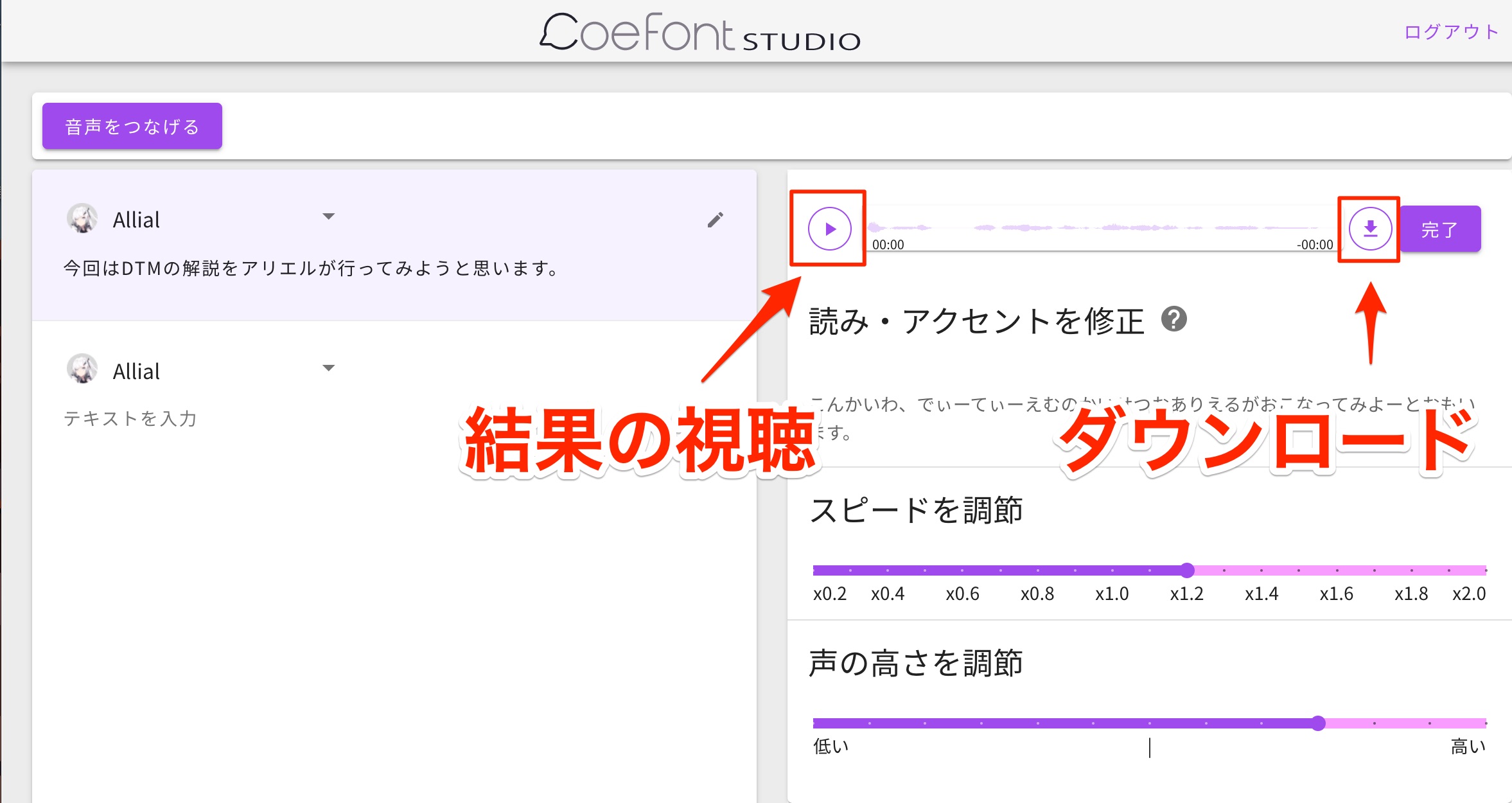The image size is (1512, 803).
Task: Download the generated audio file
Action: (1370, 228)
